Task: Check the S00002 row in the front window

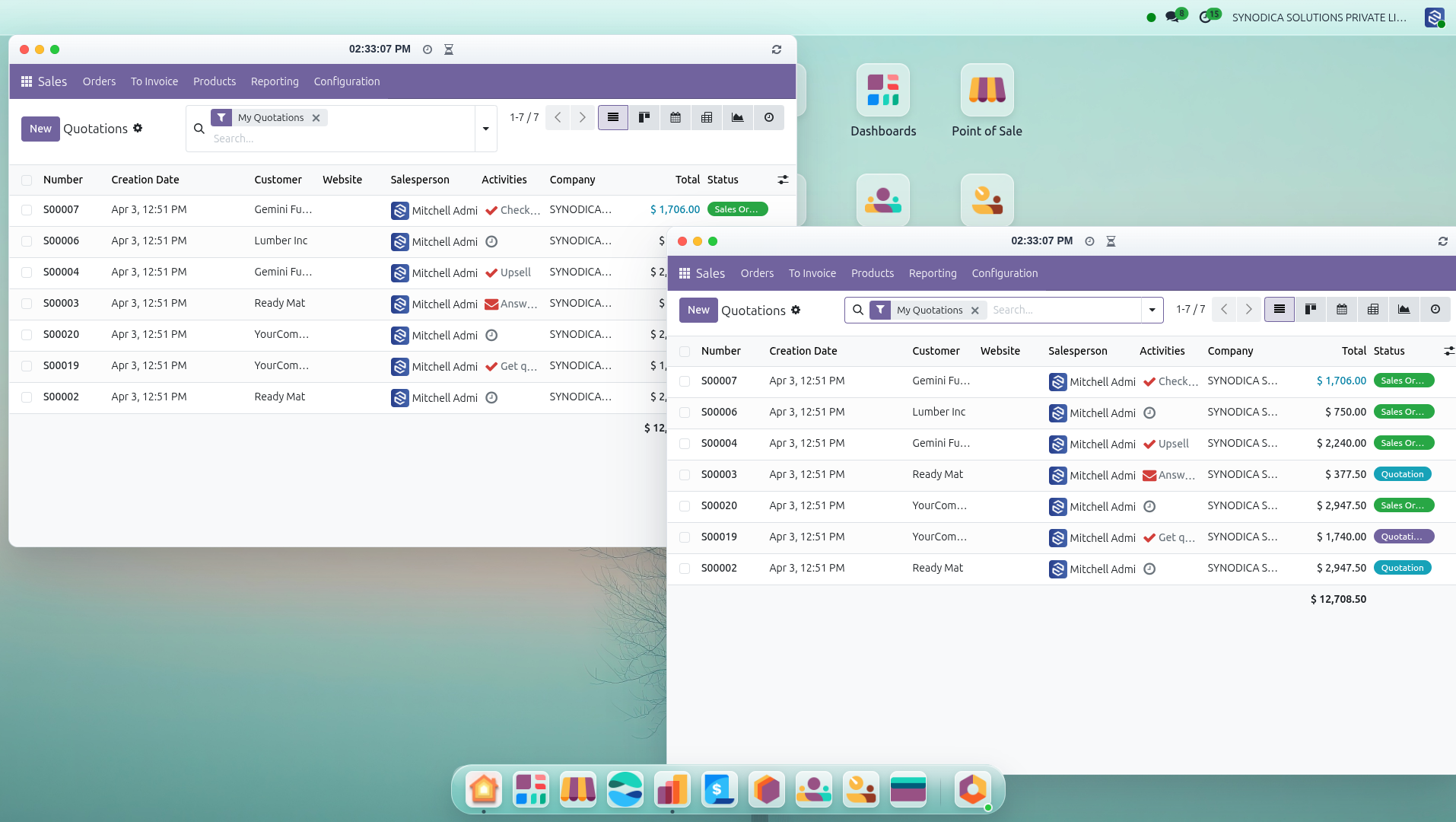Action: pos(685,569)
